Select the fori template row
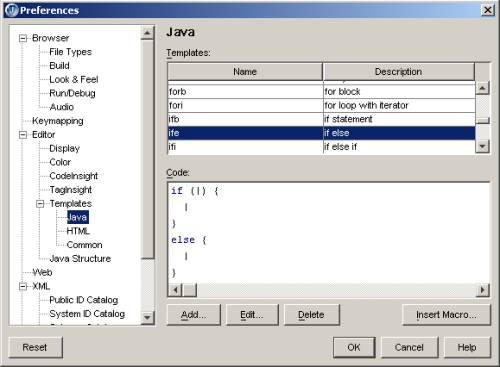The image size is (500, 367). [321, 106]
